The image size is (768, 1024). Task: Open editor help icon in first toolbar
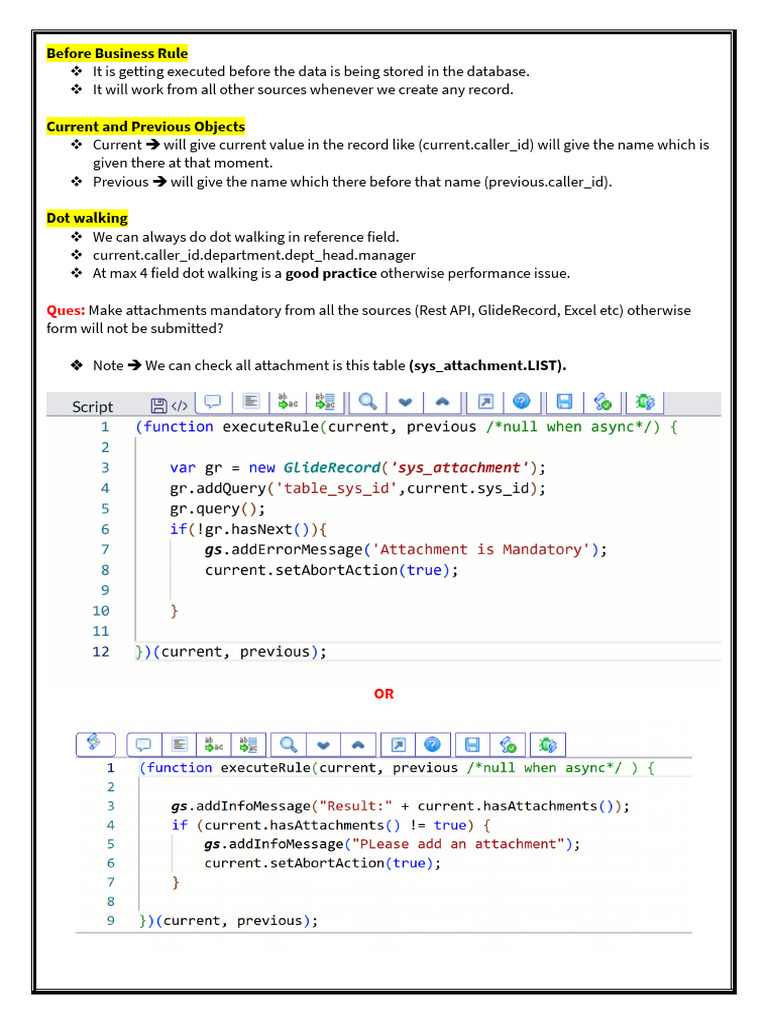(521, 401)
